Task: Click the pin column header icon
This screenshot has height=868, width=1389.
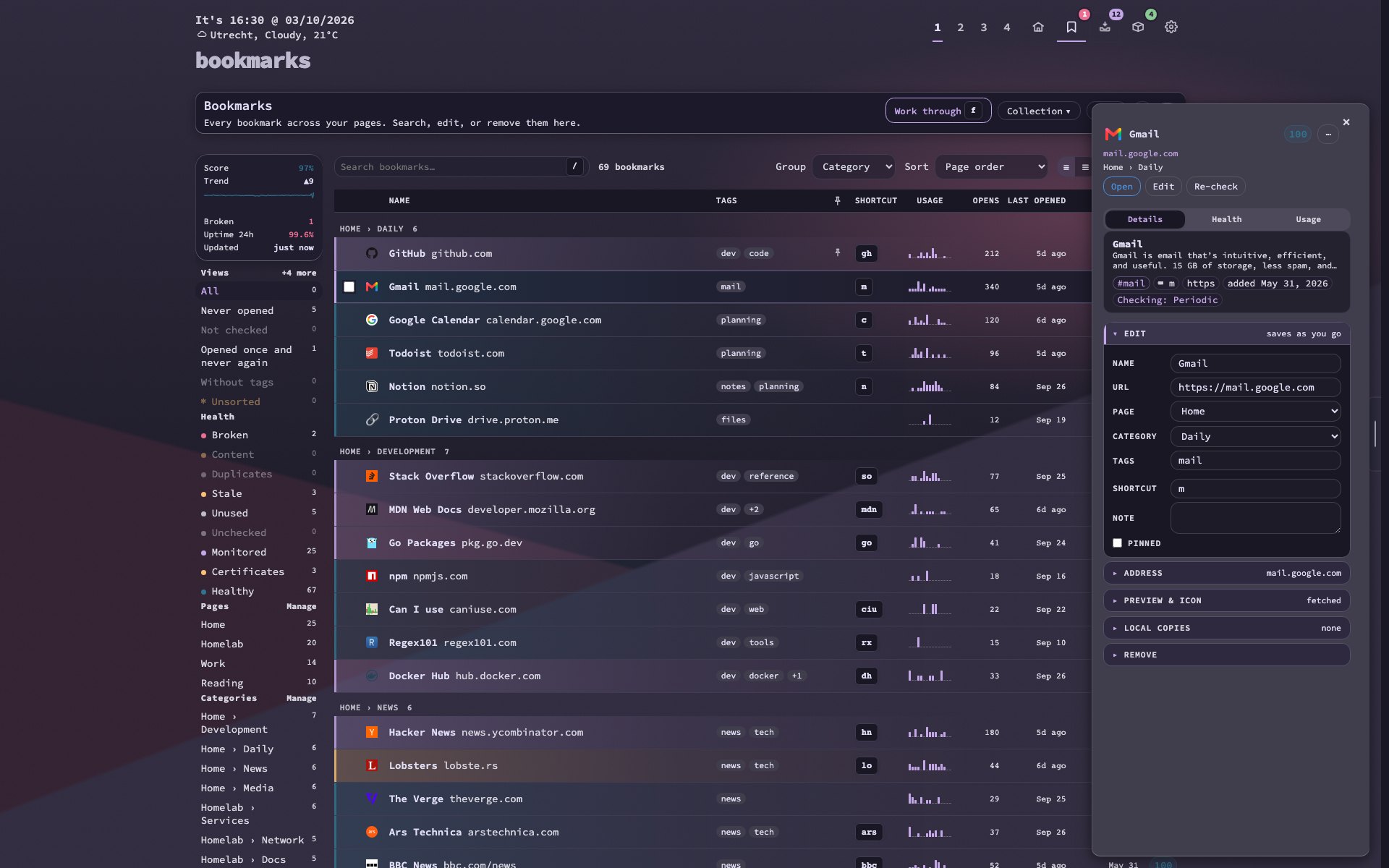Action: coord(837,200)
